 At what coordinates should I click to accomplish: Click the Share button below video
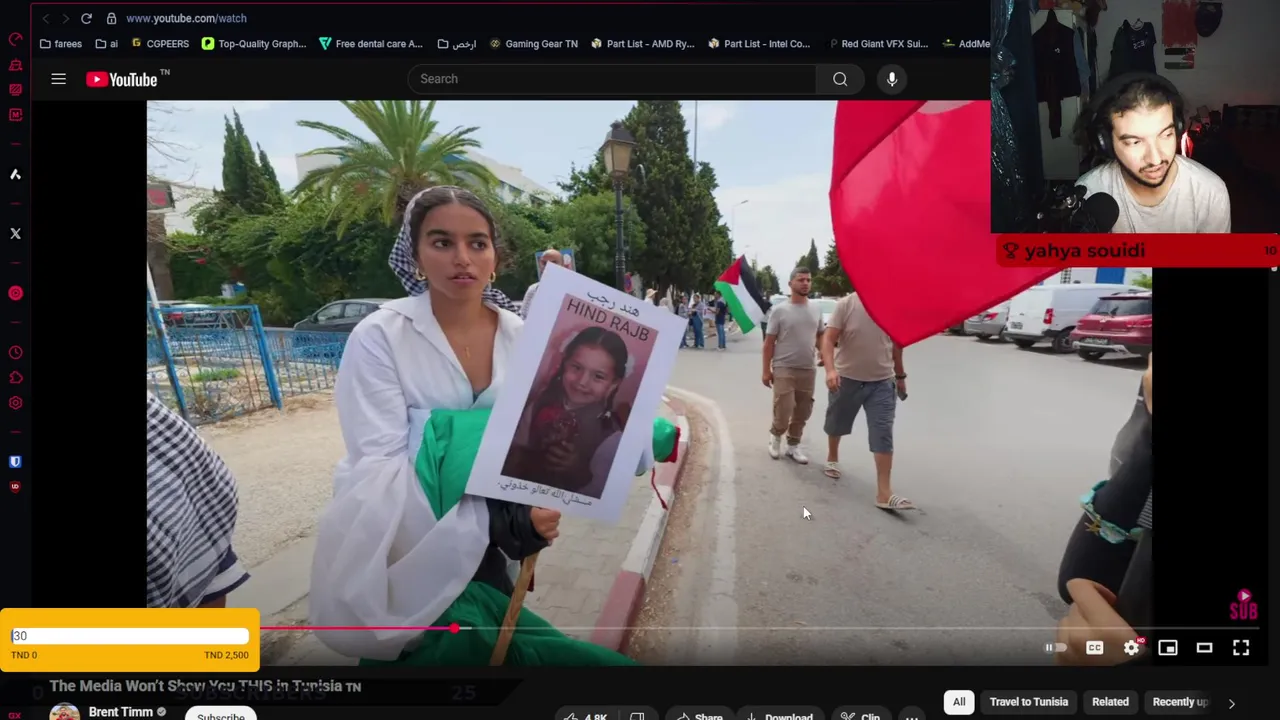coord(699,714)
